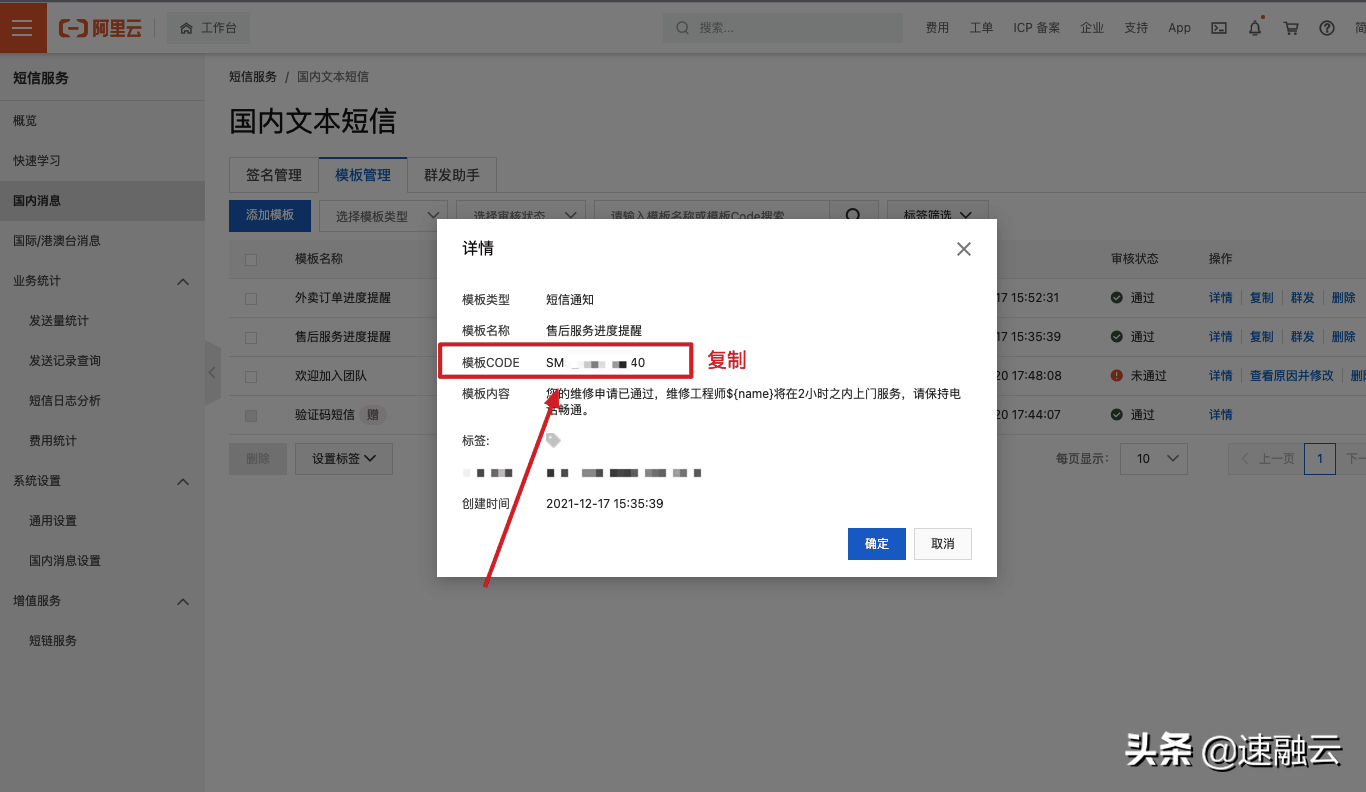
Task: Go to the previous page 上一页
Action: (1267, 459)
